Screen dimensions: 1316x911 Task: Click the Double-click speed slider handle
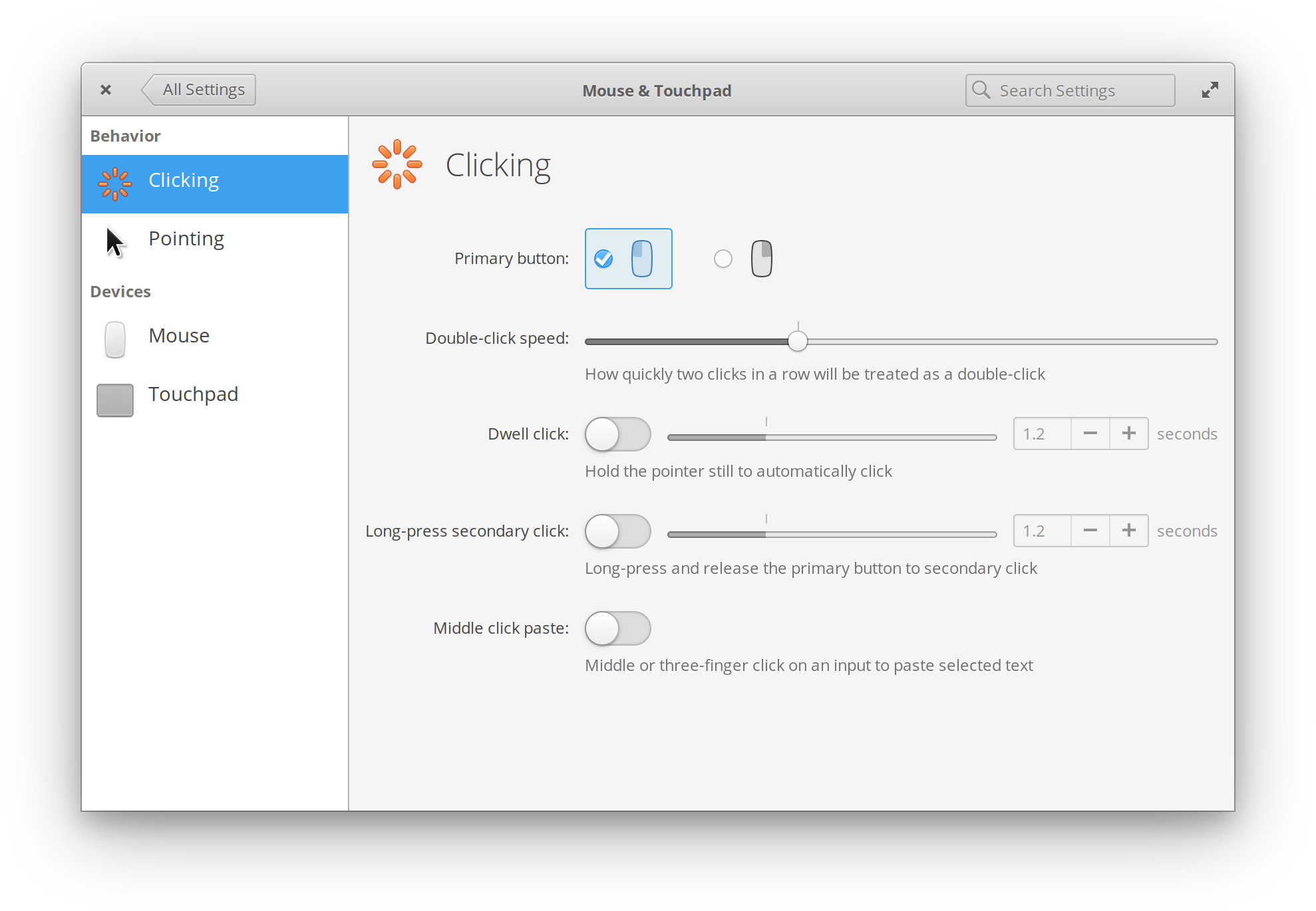797,341
